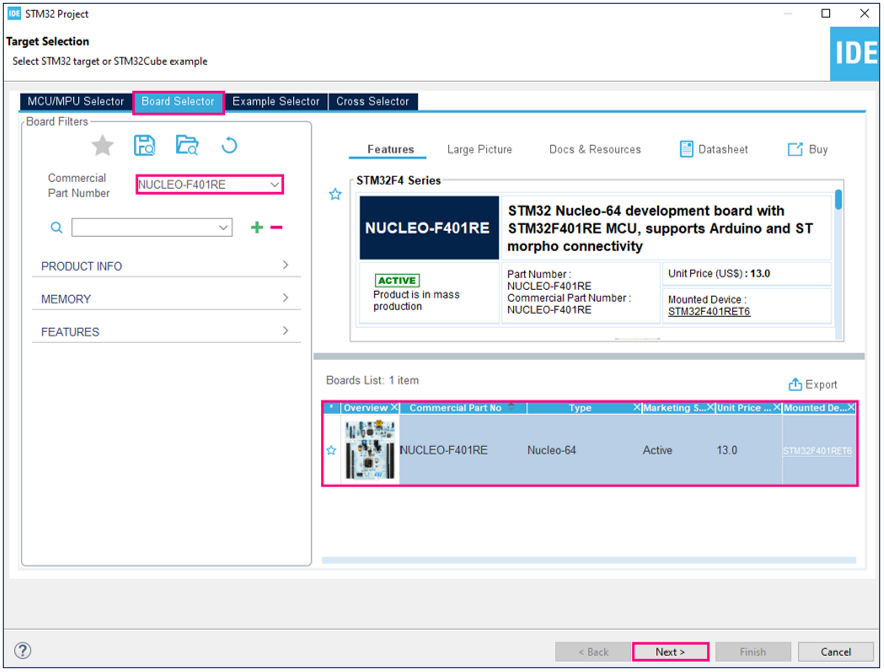
Task: Add a filter with the green plus icon
Action: (257, 227)
